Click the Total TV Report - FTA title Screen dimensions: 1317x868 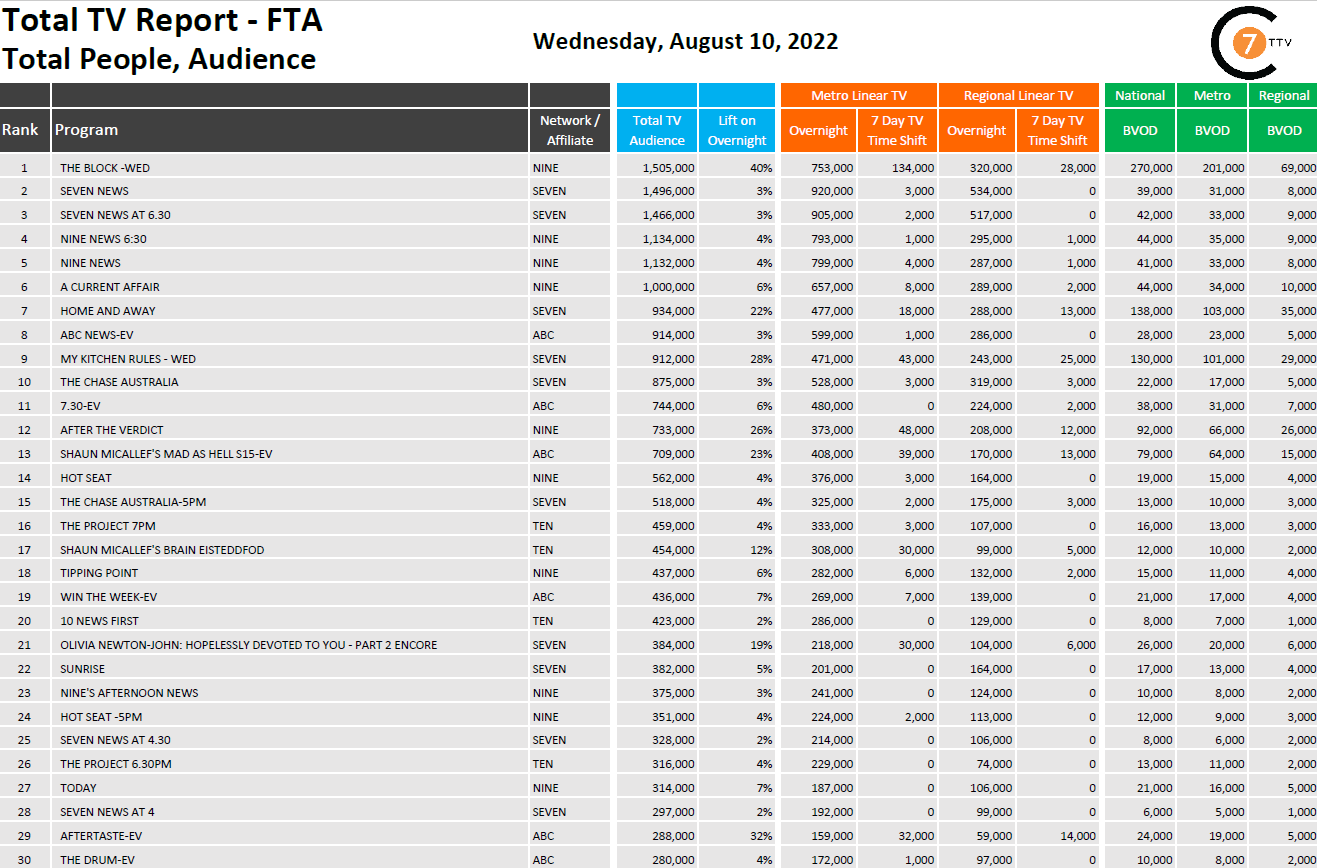(x=162, y=20)
